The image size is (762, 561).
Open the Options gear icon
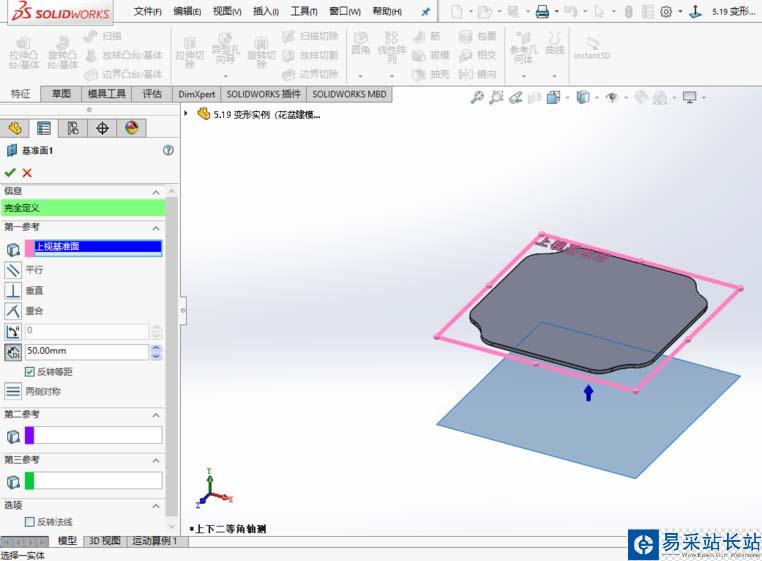pos(666,12)
